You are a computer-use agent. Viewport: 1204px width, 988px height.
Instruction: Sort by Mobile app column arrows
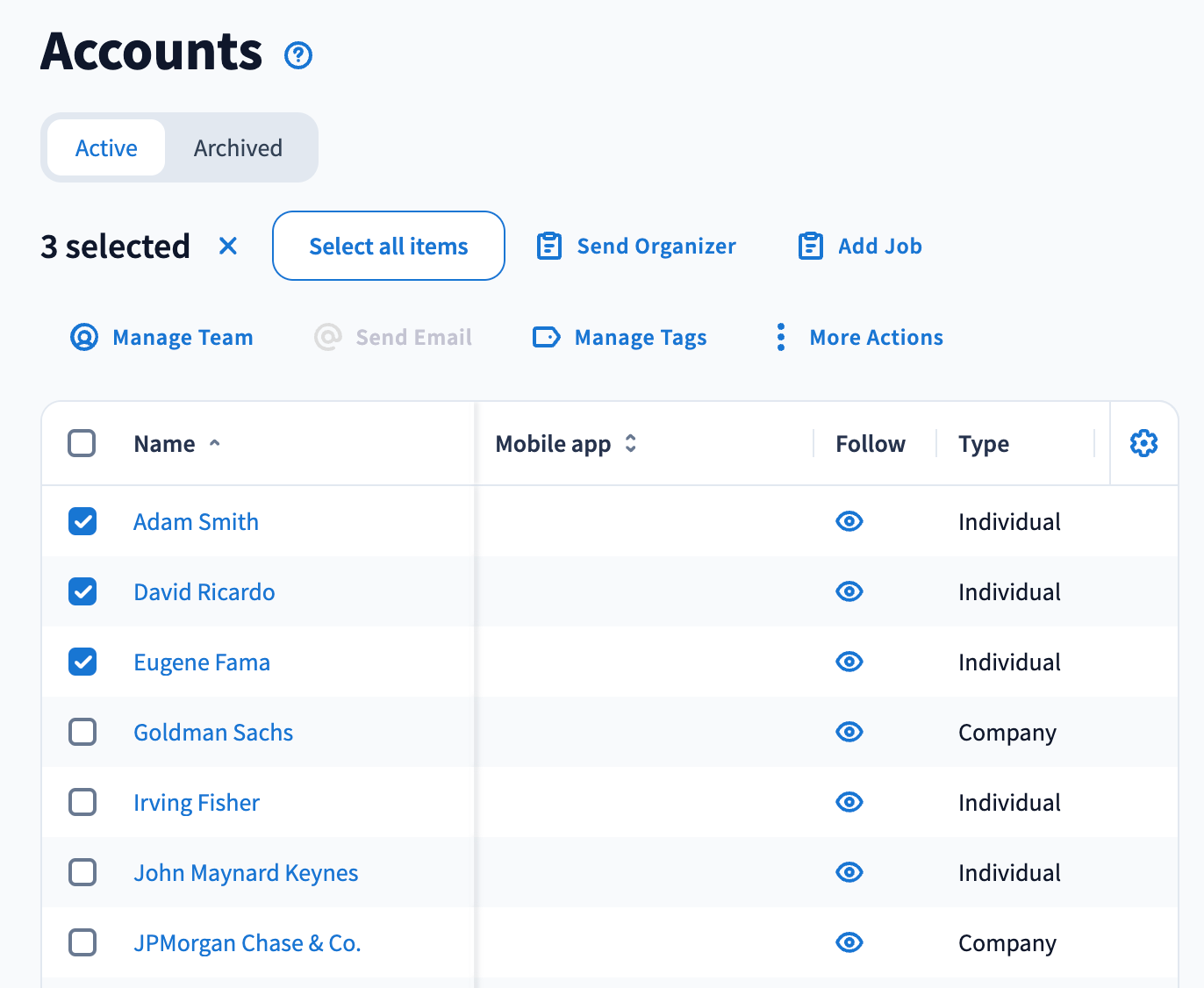click(630, 444)
